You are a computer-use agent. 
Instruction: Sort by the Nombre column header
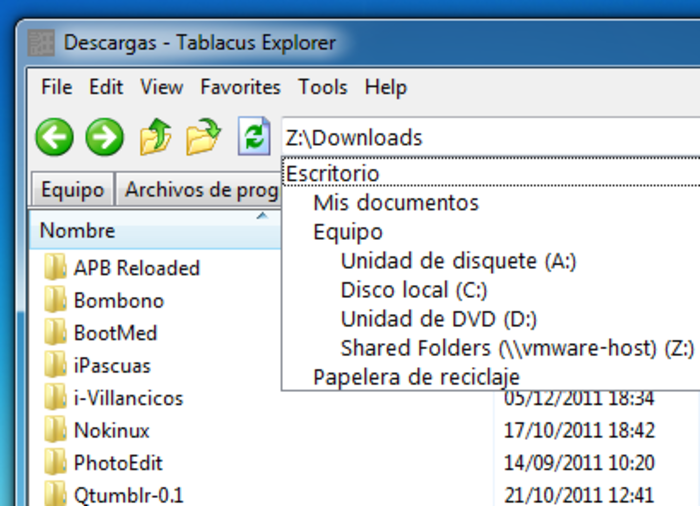[154, 230]
